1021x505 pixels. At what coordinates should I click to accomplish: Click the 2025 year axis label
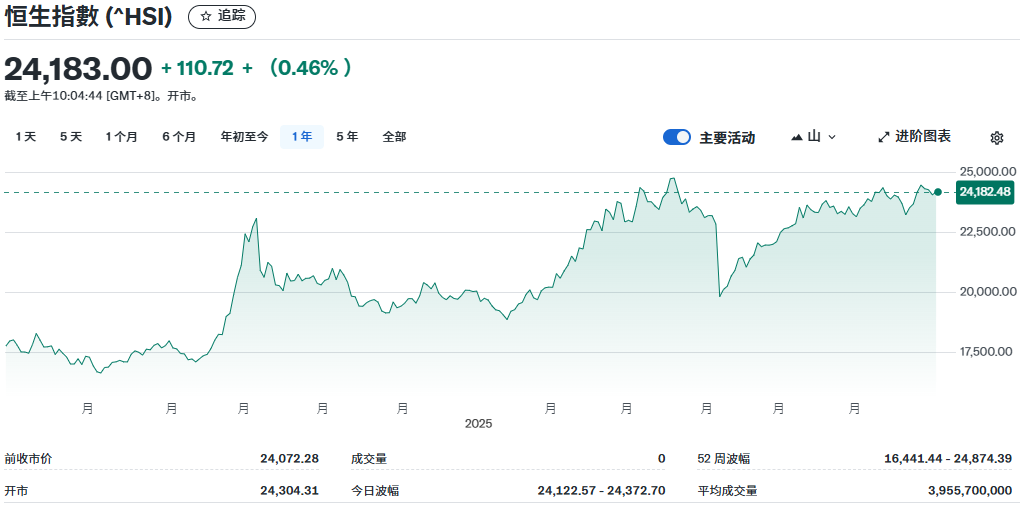pos(479,424)
